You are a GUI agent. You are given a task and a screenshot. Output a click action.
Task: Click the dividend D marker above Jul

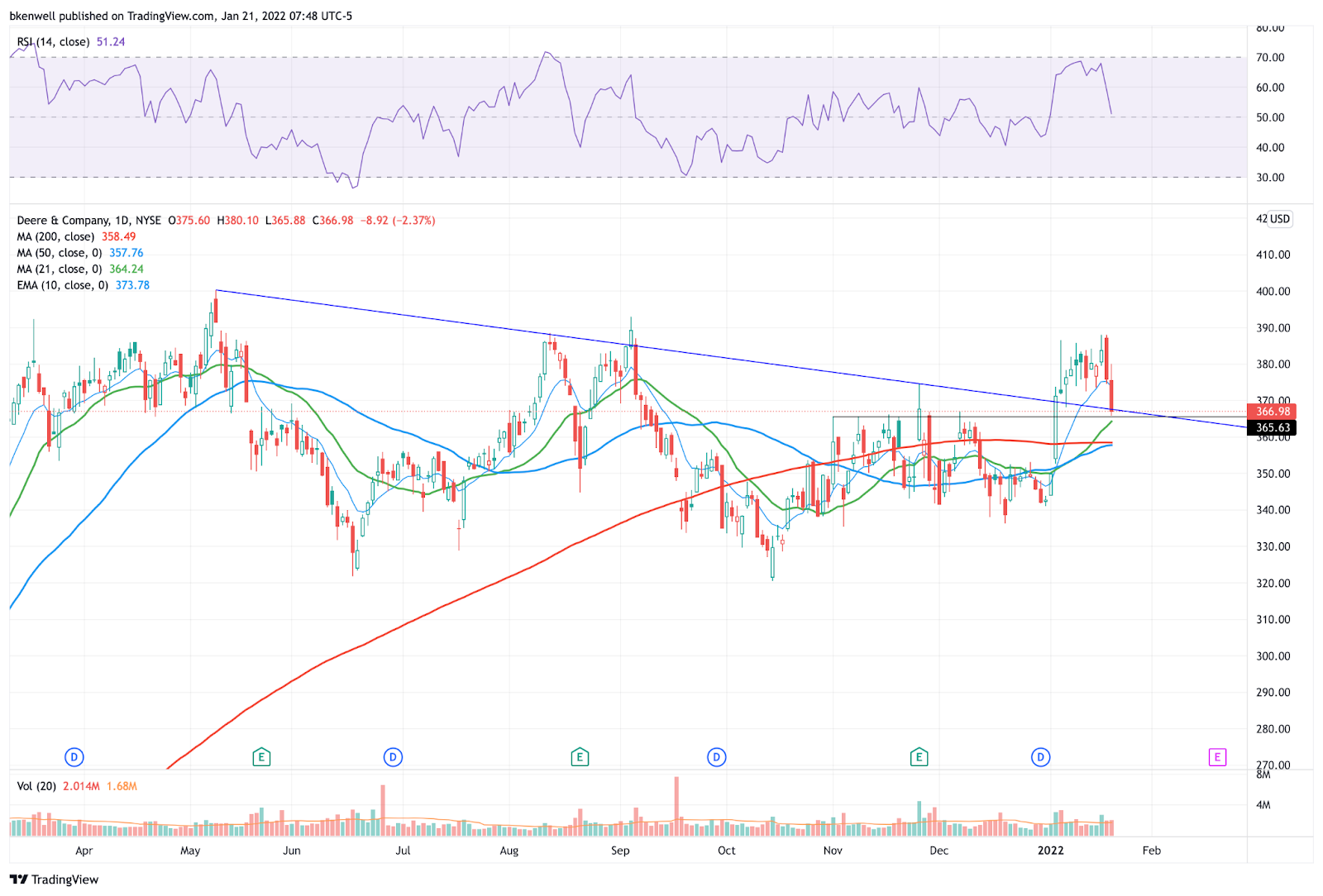[x=393, y=757]
